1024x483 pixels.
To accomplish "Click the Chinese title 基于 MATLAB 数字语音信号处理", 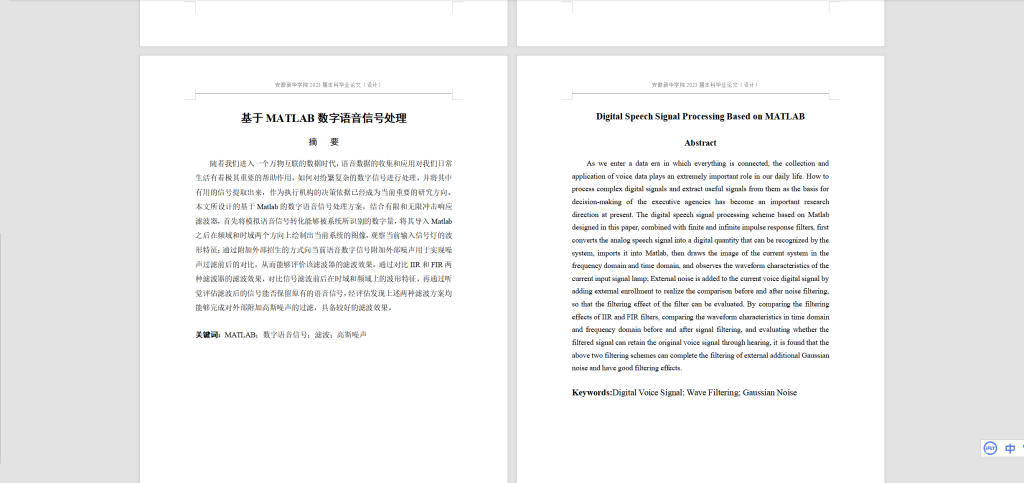I will (323, 118).
